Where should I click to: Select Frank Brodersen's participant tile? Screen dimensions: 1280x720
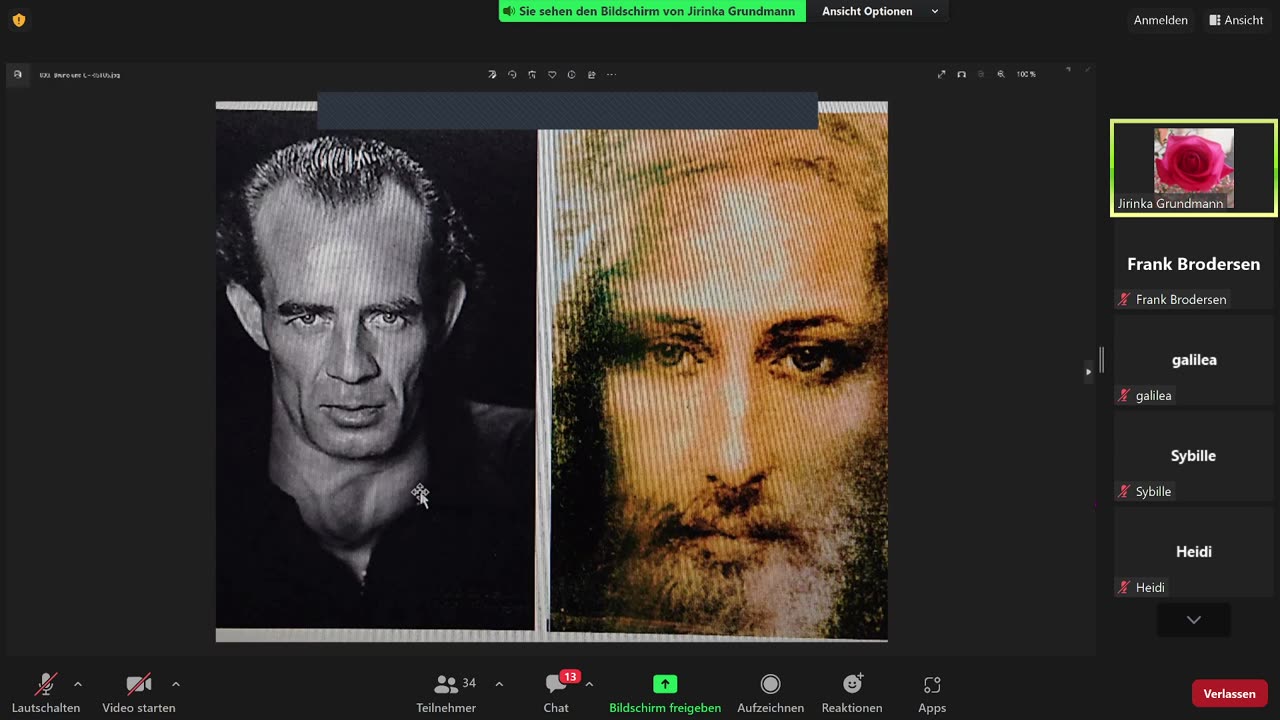pyautogui.click(x=1194, y=264)
